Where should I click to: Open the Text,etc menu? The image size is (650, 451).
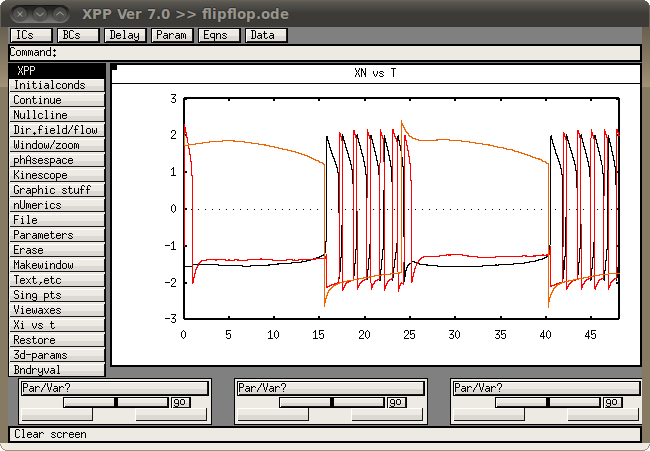[x=57, y=280]
